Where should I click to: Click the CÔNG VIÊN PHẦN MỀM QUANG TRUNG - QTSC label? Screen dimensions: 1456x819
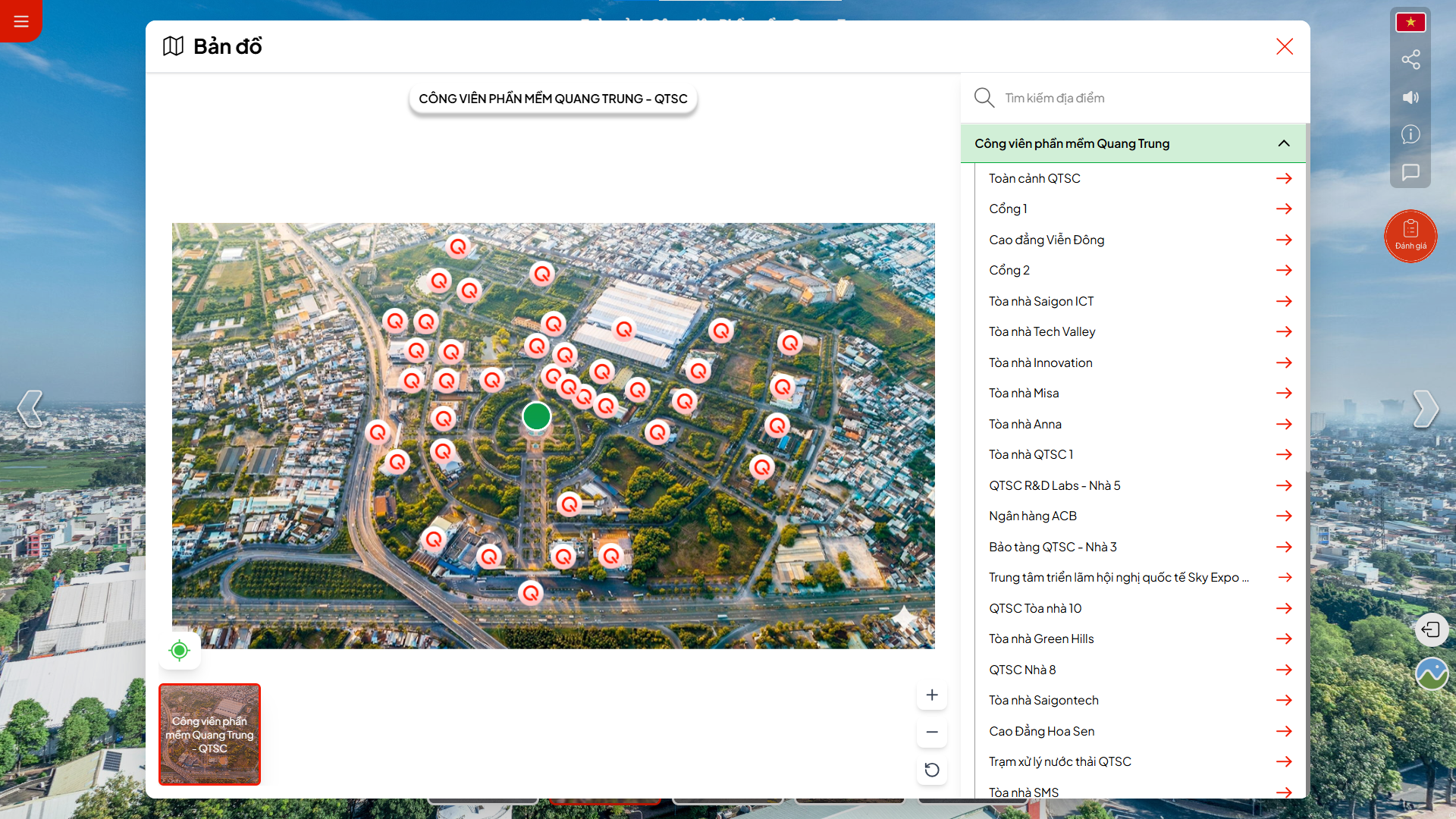(x=553, y=99)
